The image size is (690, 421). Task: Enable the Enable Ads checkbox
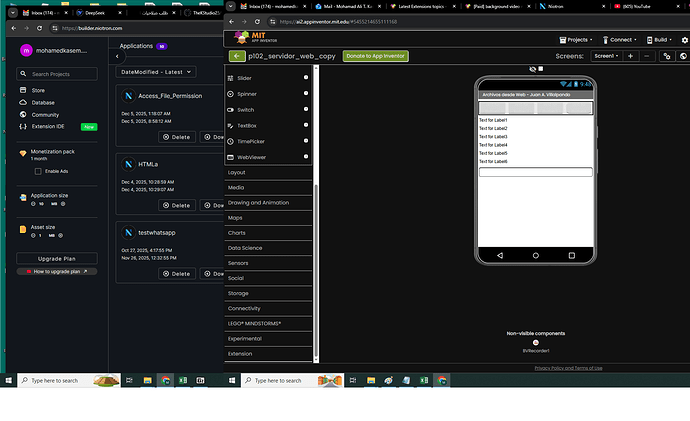coord(38,171)
